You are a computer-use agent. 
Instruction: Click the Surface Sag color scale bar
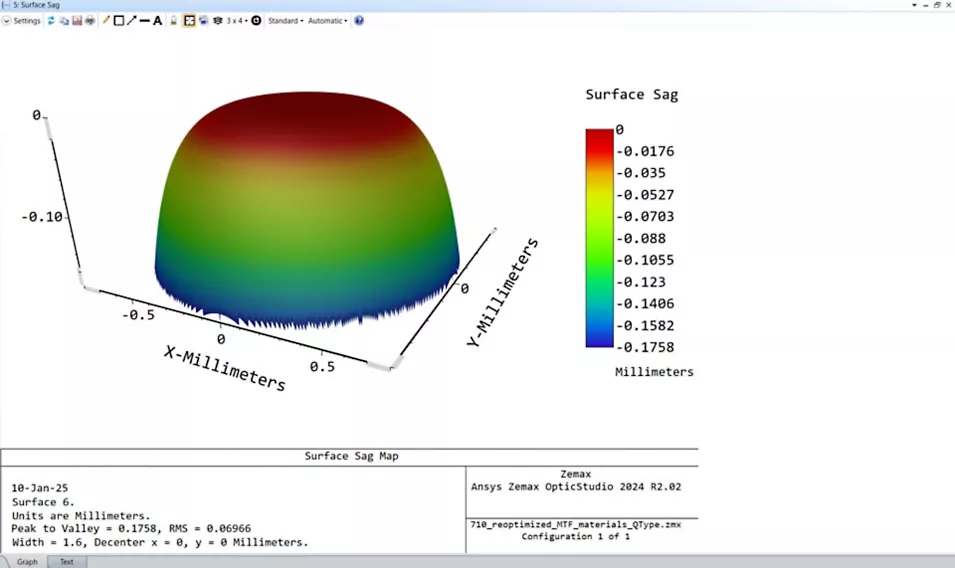pyautogui.click(x=599, y=238)
